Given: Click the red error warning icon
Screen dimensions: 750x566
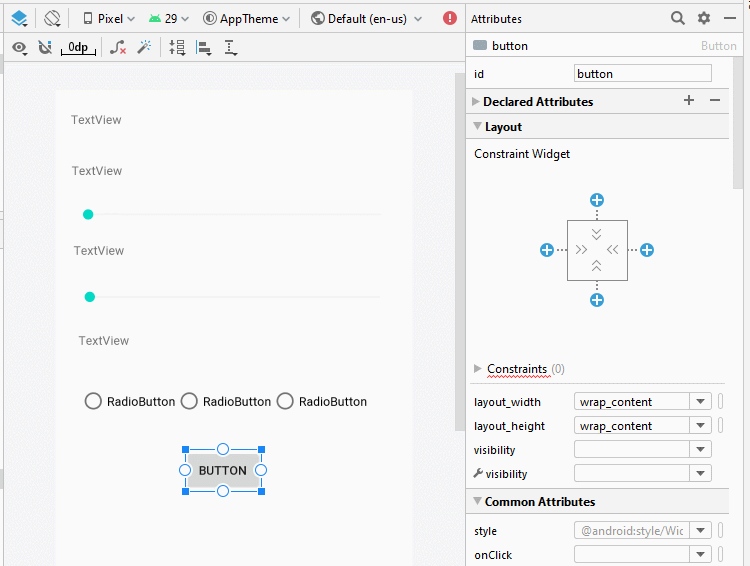Looking at the screenshot, I should pos(450,18).
